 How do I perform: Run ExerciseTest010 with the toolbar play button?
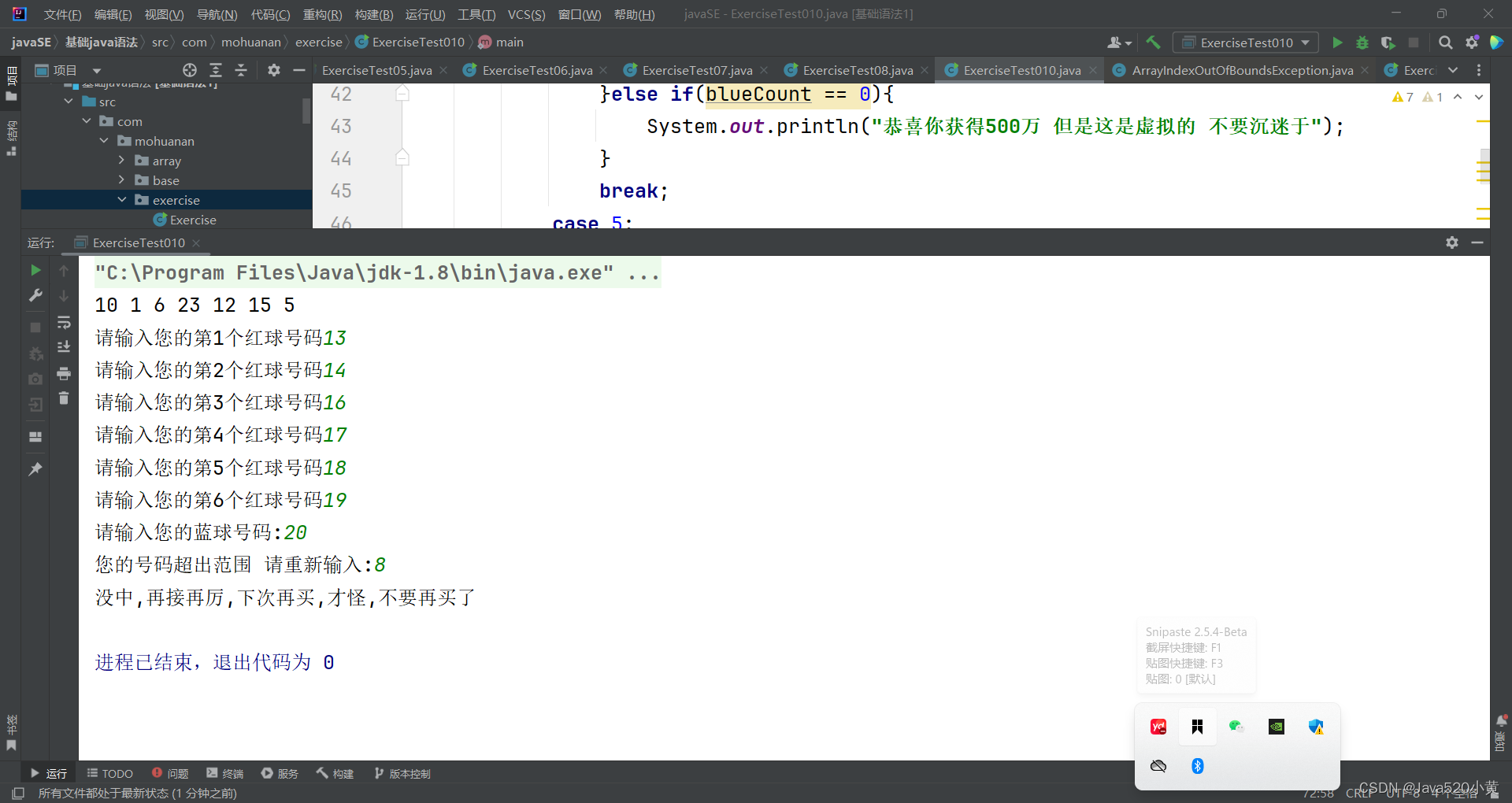pyautogui.click(x=1337, y=43)
